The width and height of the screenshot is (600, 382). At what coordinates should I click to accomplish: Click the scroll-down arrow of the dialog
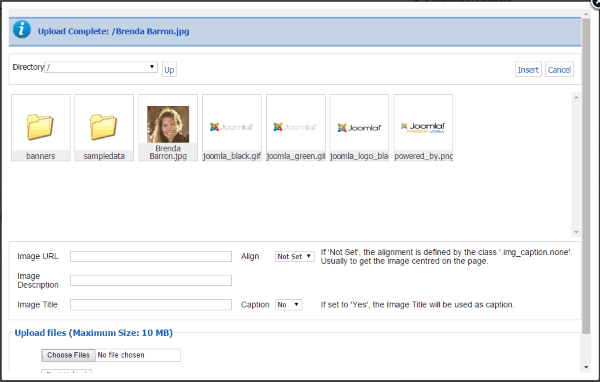click(586, 367)
